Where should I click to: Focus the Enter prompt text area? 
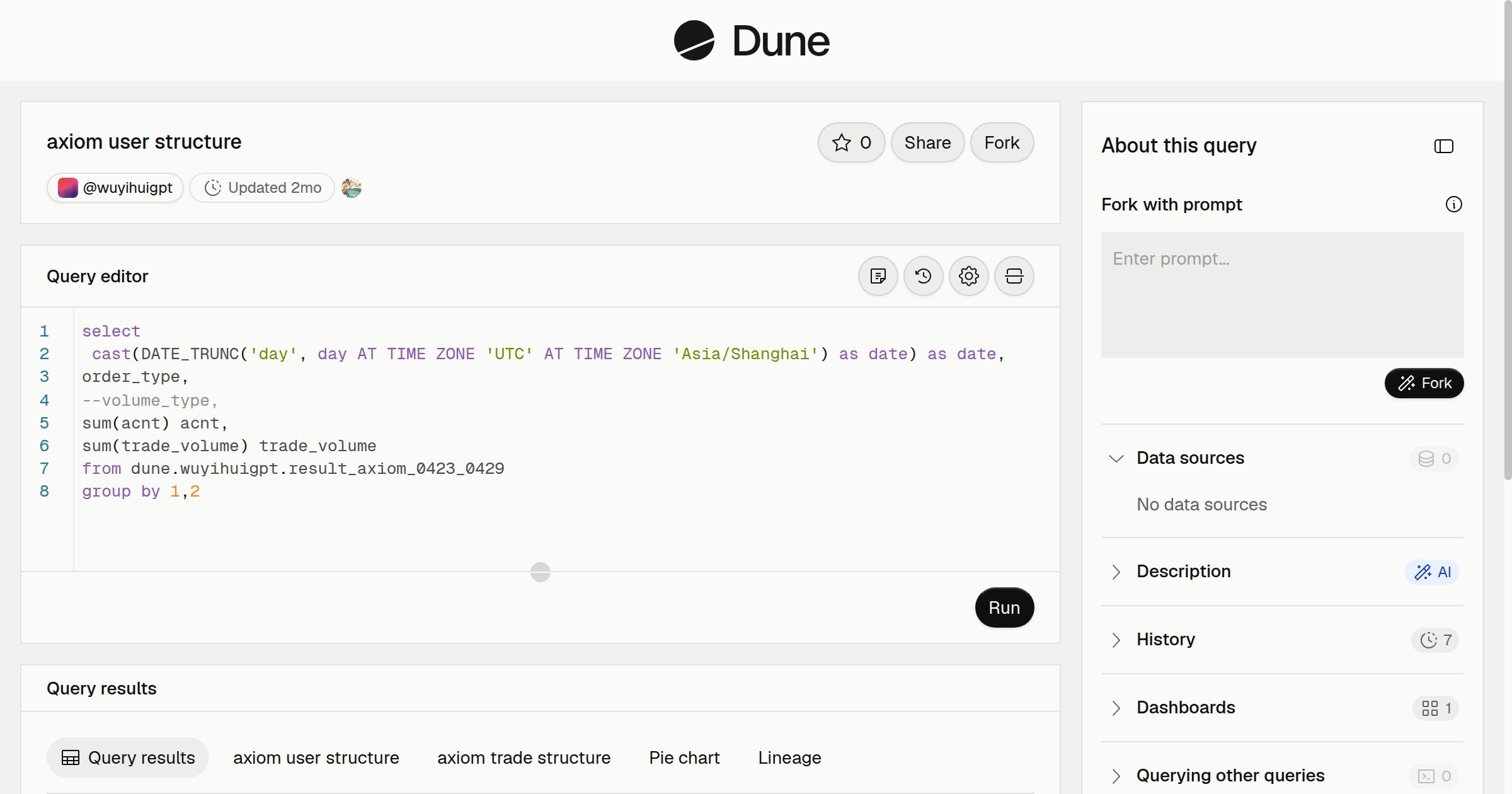[1282, 295]
